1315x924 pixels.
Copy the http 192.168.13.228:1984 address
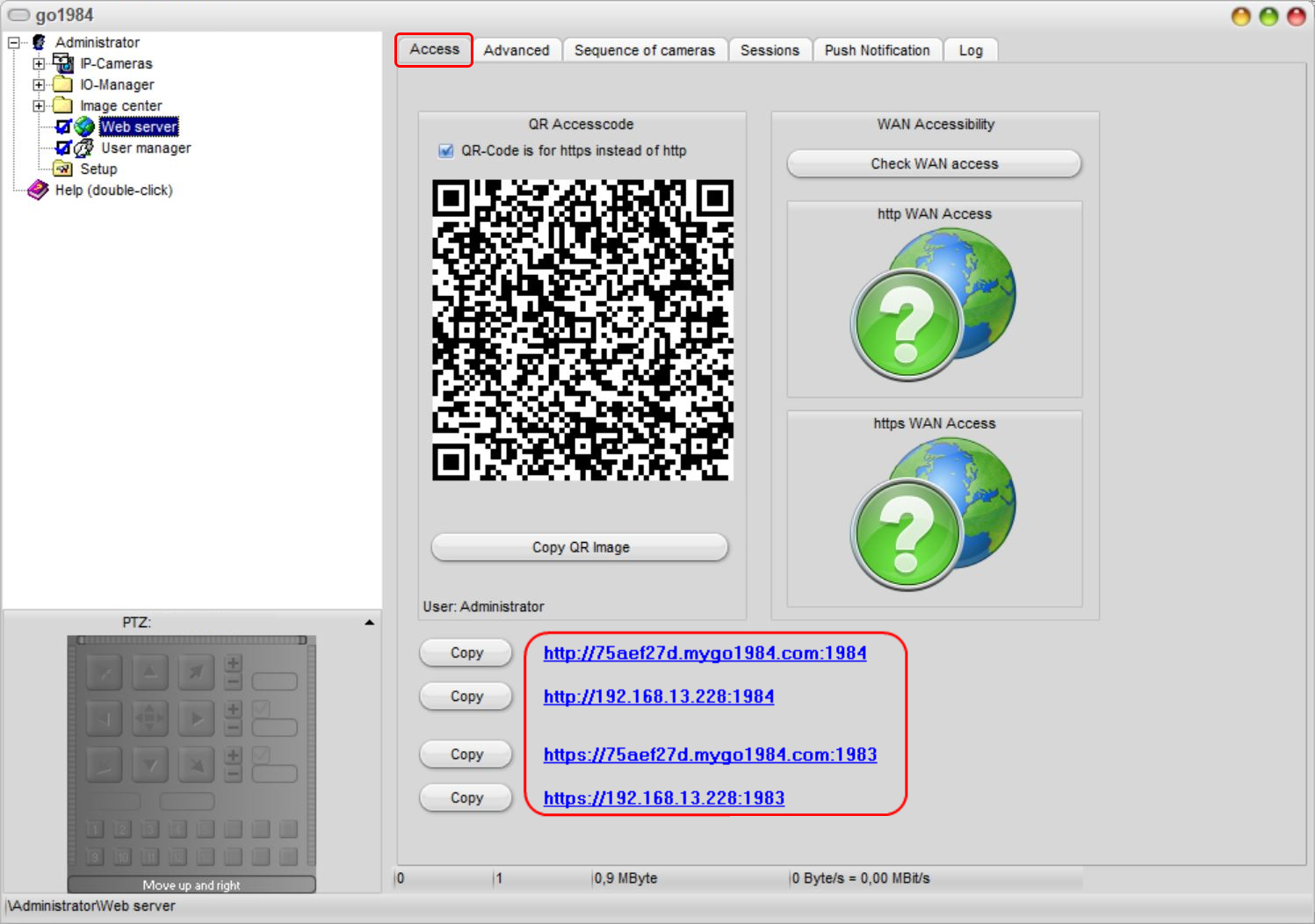466,696
